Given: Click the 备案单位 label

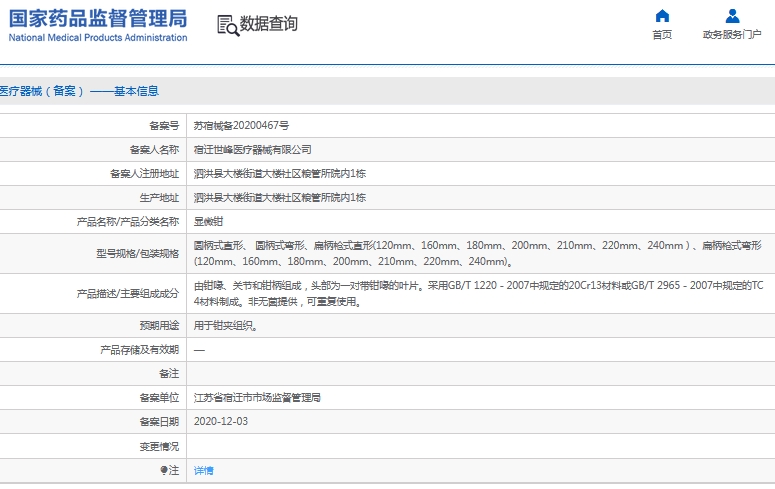Looking at the screenshot, I should point(159,398).
